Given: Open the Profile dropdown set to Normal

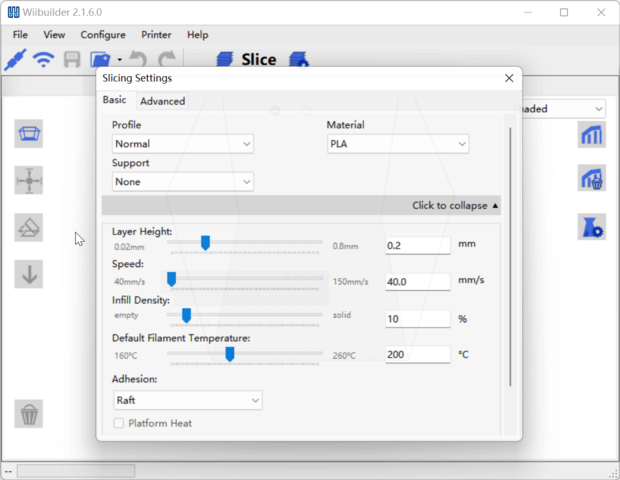Looking at the screenshot, I should (182, 144).
